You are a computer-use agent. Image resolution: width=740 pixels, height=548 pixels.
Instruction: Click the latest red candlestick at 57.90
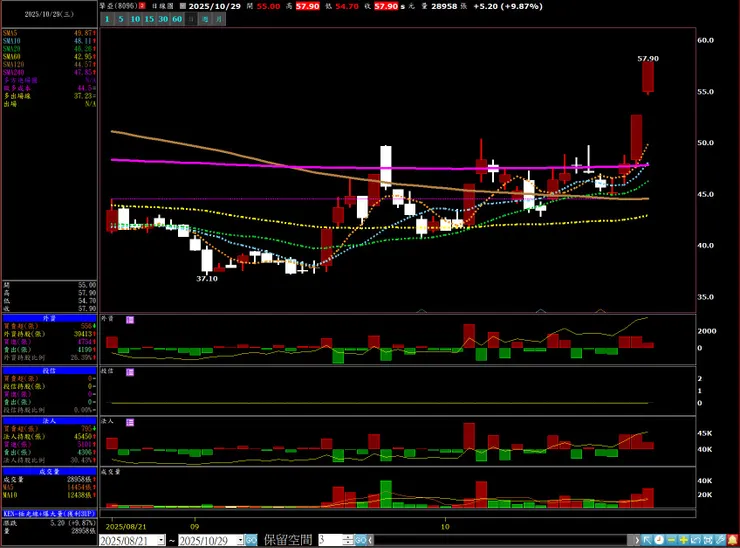pyautogui.click(x=648, y=77)
